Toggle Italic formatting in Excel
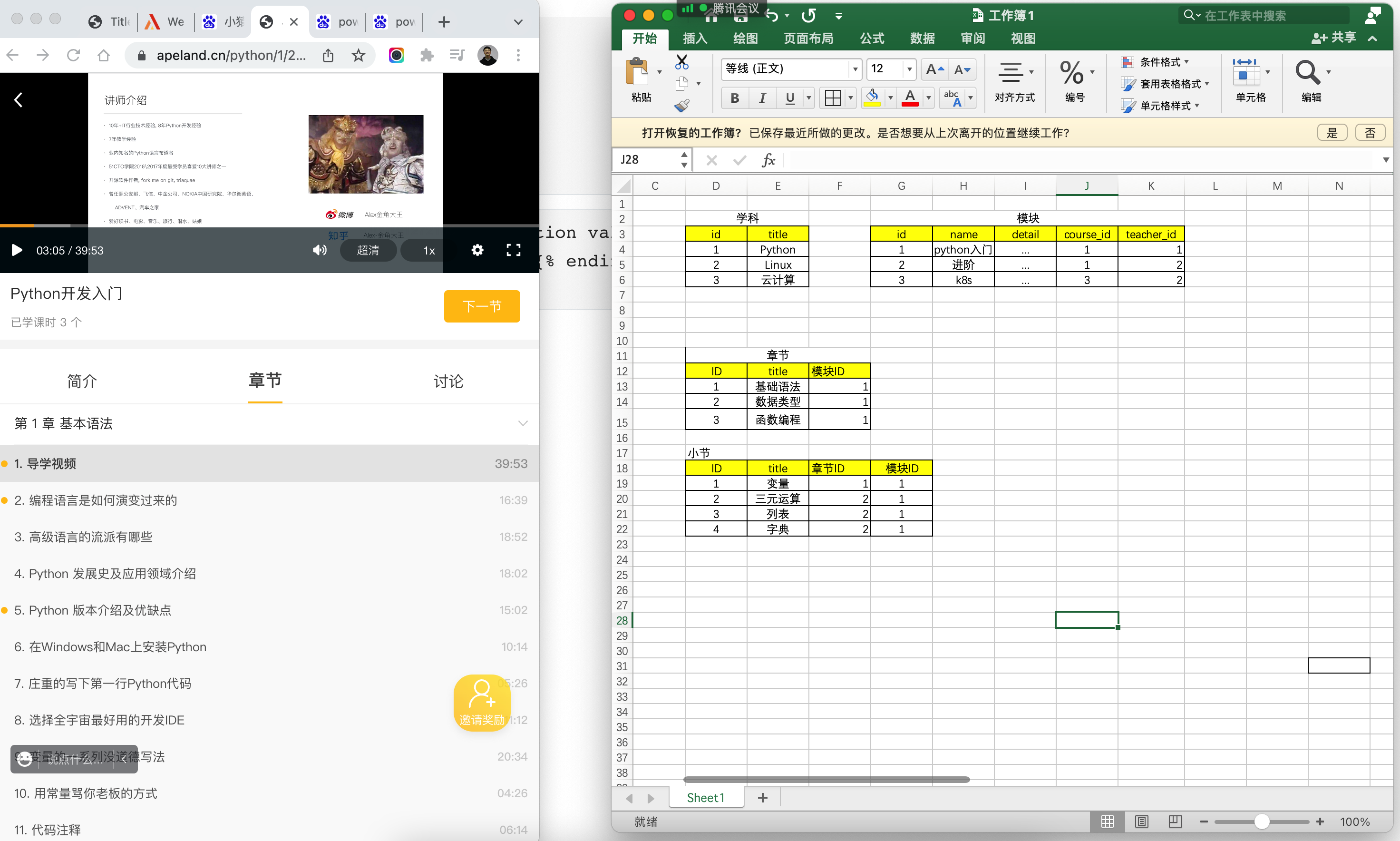This screenshot has height=841, width=1400. click(763, 98)
